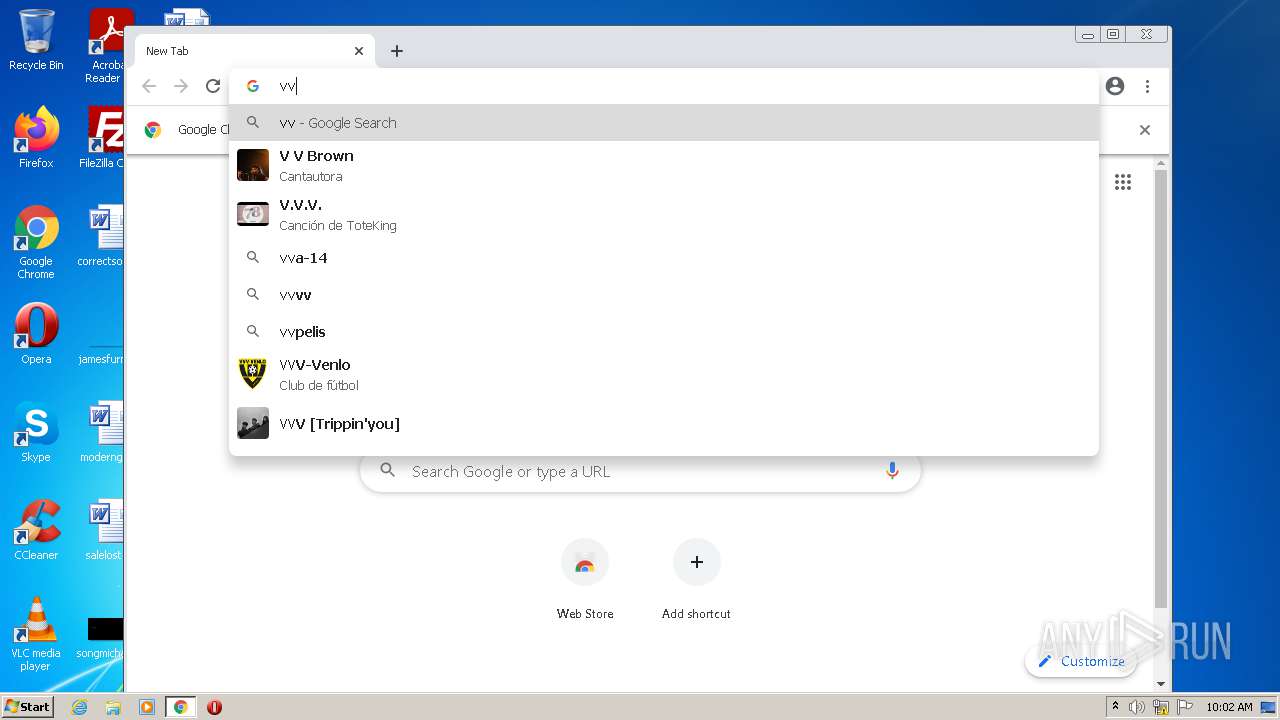
Task: Click VVV-Venlo club logo thumbnail
Action: pyautogui.click(x=253, y=374)
